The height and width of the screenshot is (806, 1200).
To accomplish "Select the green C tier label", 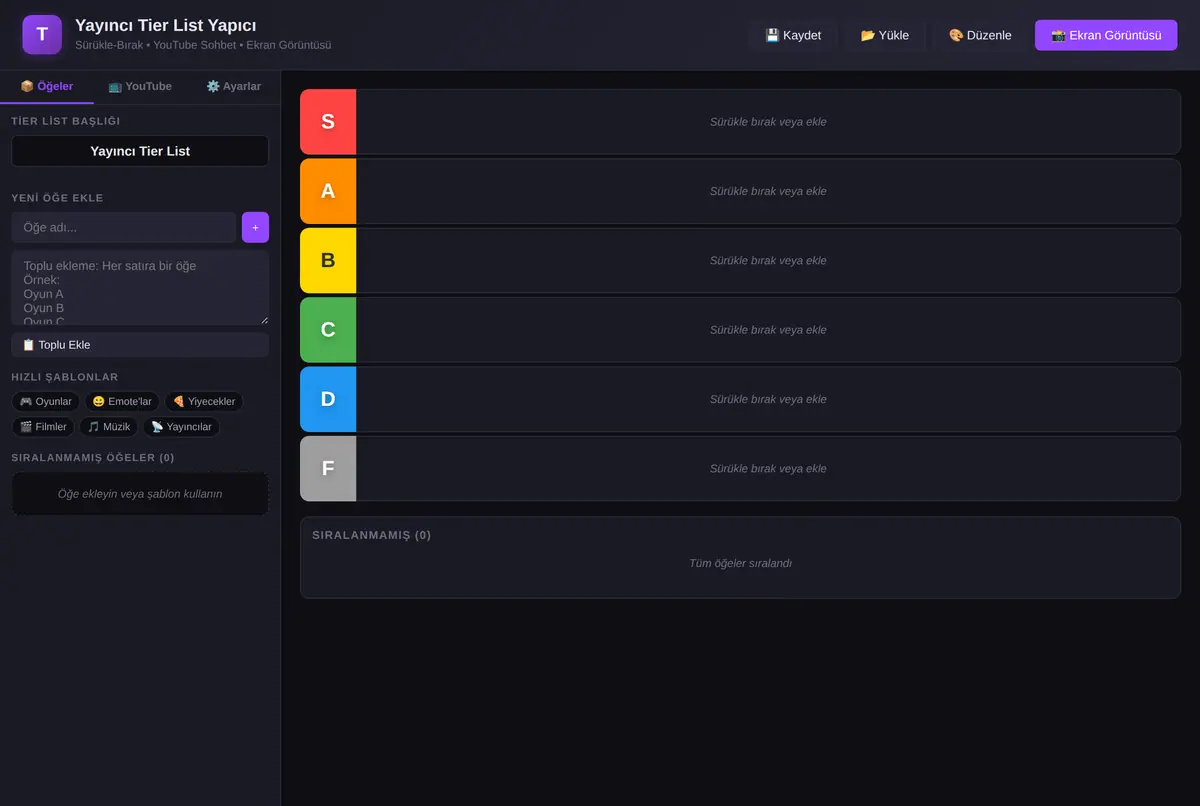I will tap(328, 329).
